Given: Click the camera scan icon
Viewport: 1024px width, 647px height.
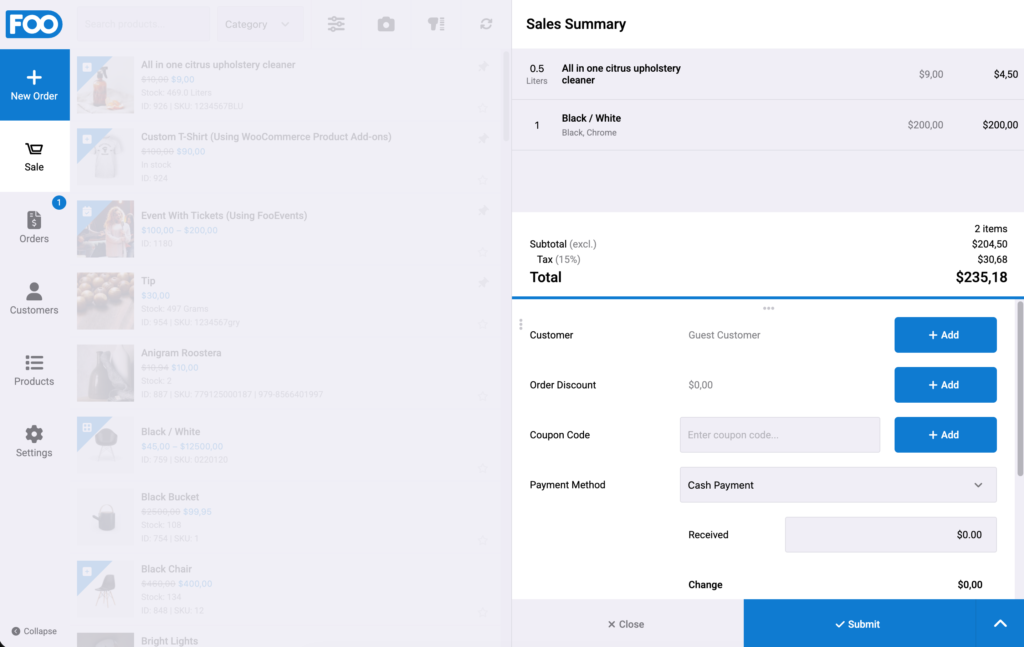Looking at the screenshot, I should 386,24.
